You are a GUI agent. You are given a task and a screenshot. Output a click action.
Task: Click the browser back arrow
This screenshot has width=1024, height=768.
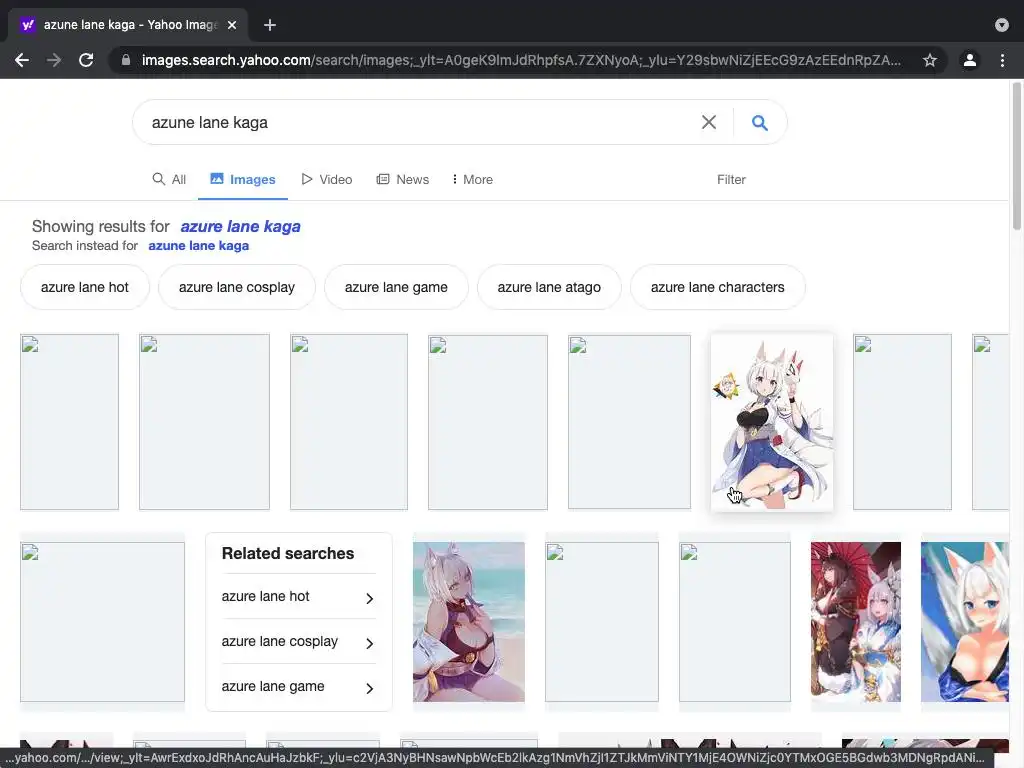(x=22, y=60)
